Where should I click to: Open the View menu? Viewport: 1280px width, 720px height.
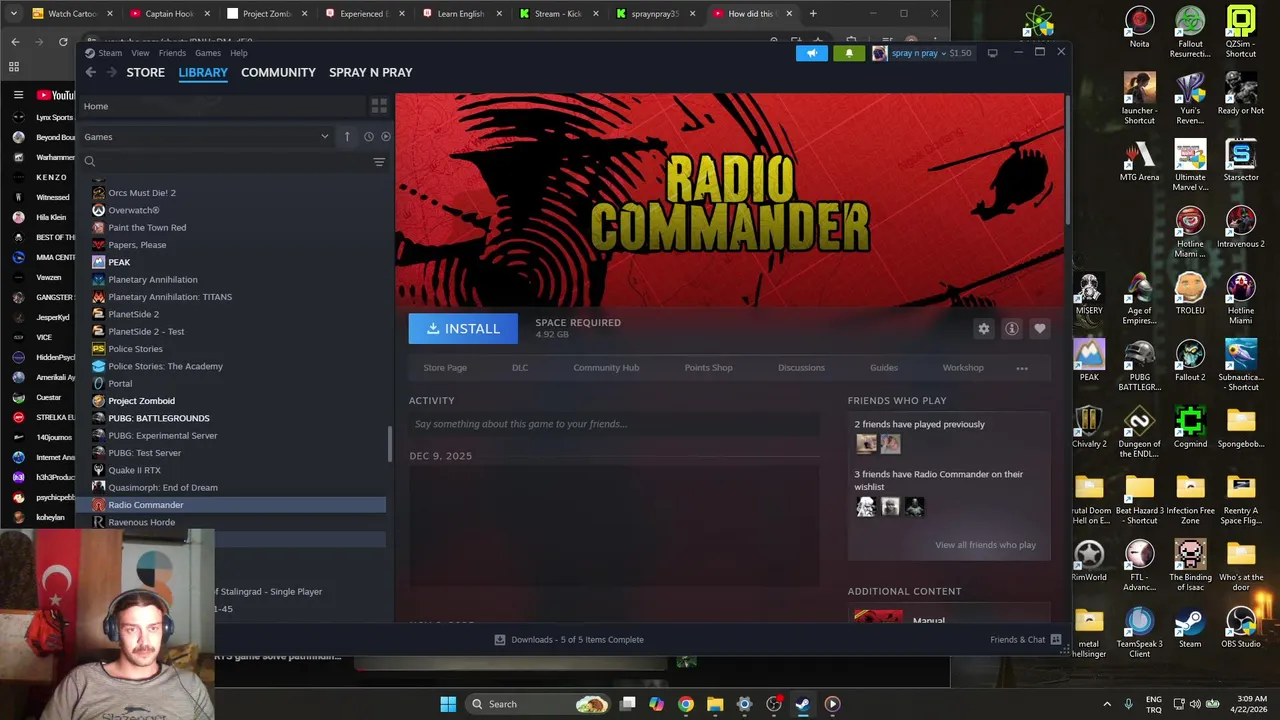click(140, 53)
